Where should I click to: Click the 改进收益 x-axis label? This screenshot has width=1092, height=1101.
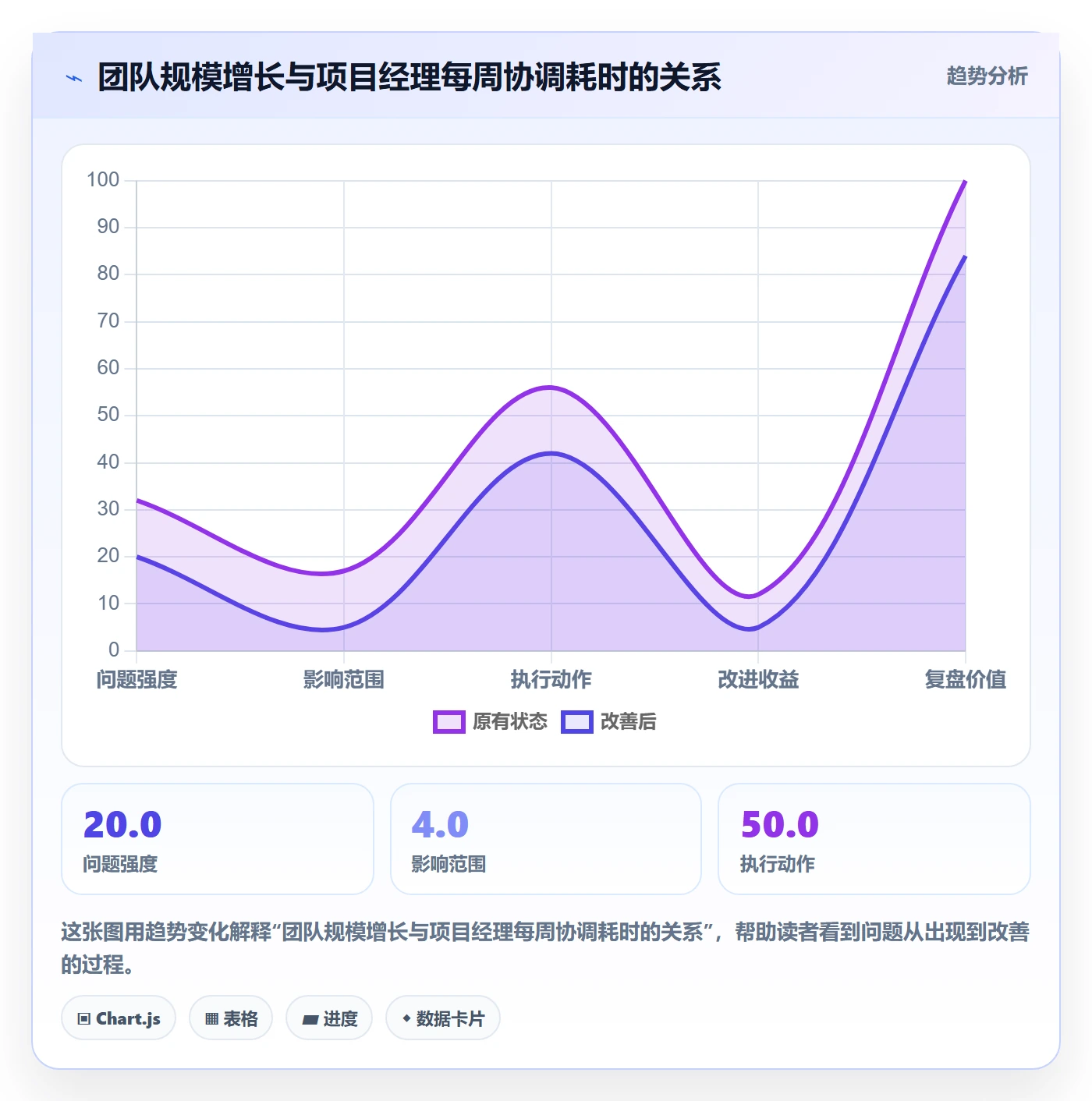(x=758, y=680)
